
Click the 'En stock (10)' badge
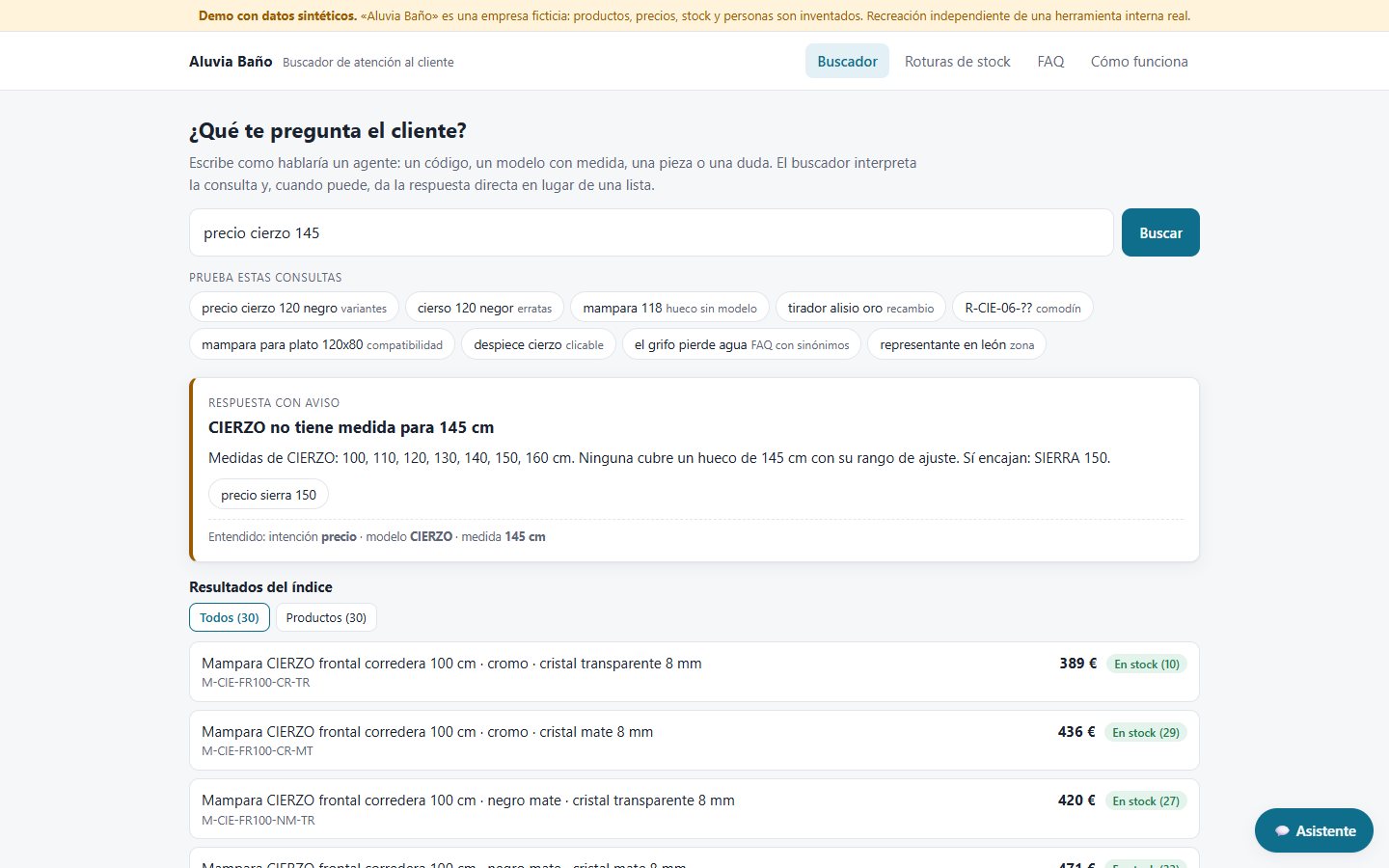[x=1147, y=664]
